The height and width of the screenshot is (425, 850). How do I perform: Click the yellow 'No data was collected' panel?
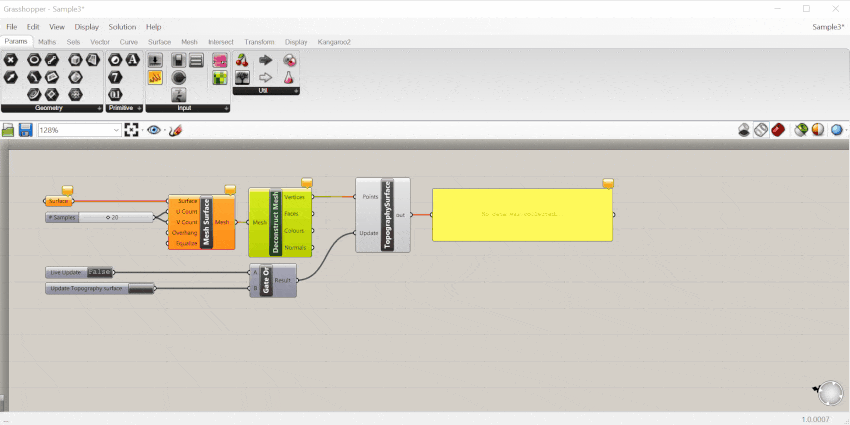pos(523,215)
